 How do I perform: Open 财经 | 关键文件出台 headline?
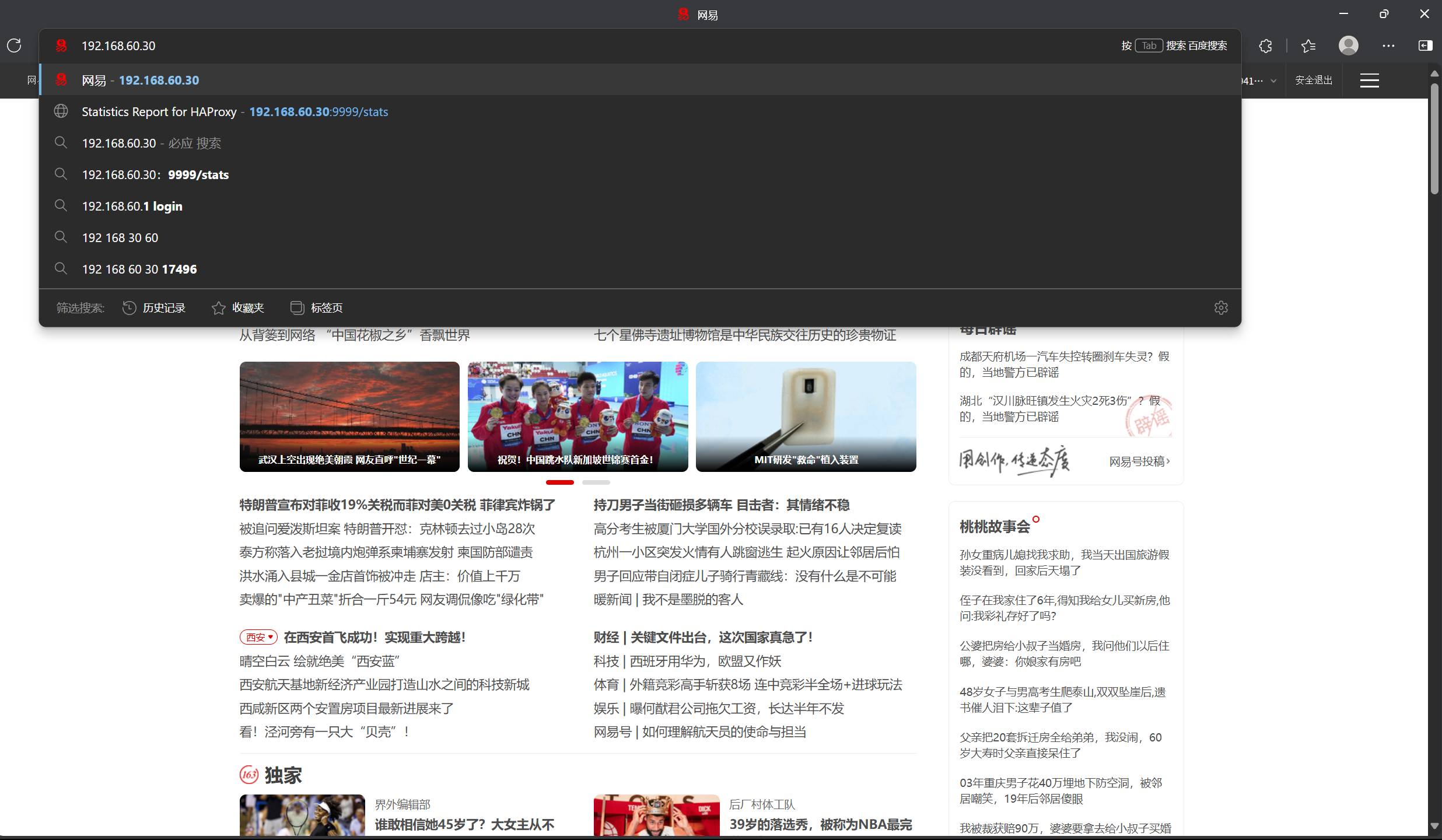pyautogui.click(x=703, y=637)
